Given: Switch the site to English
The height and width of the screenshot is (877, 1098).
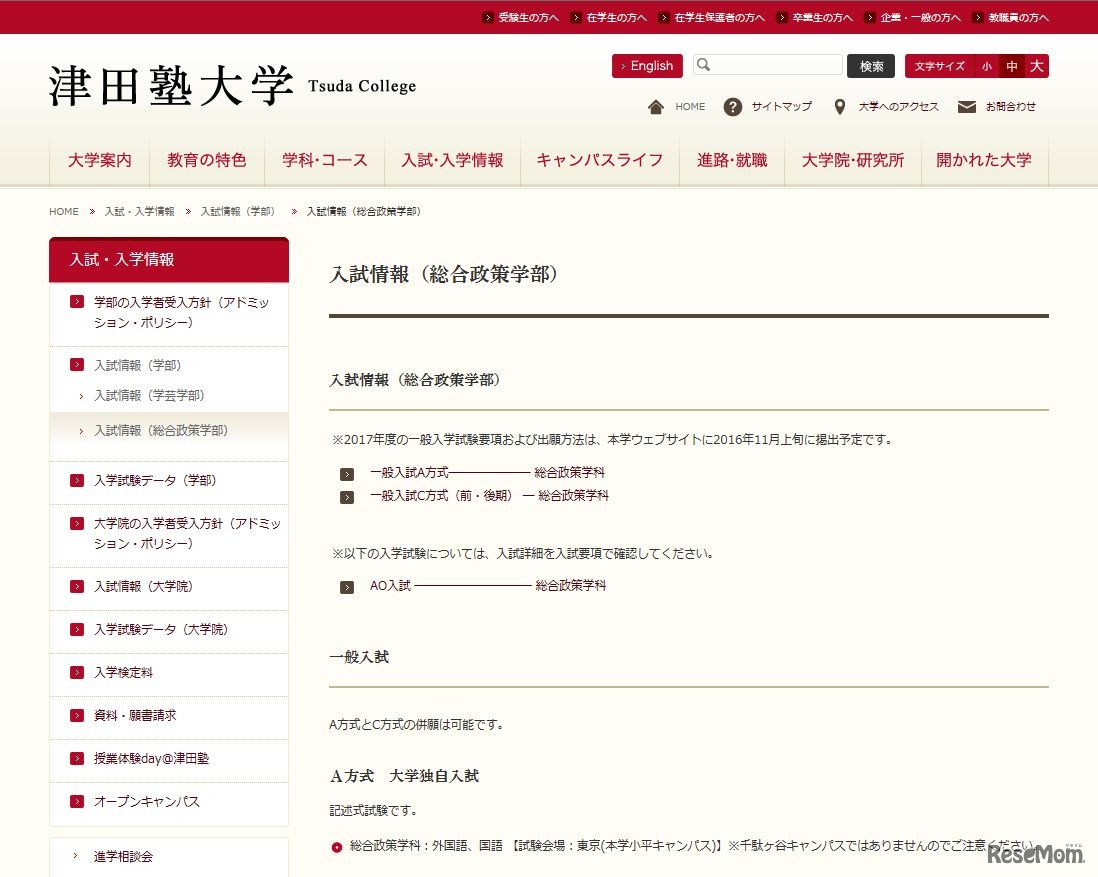Looking at the screenshot, I should 647,65.
